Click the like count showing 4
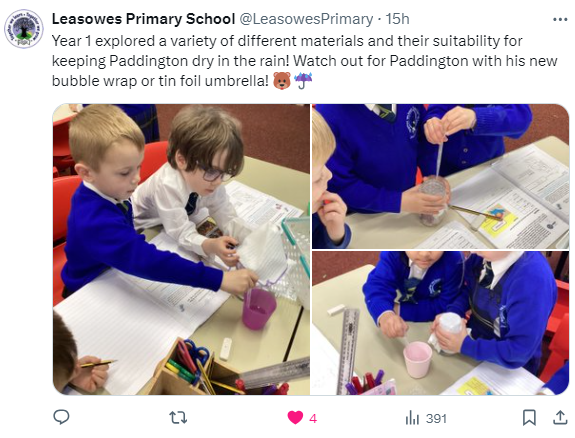The width and height of the screenshot is (575, 438). pos(313,418)
